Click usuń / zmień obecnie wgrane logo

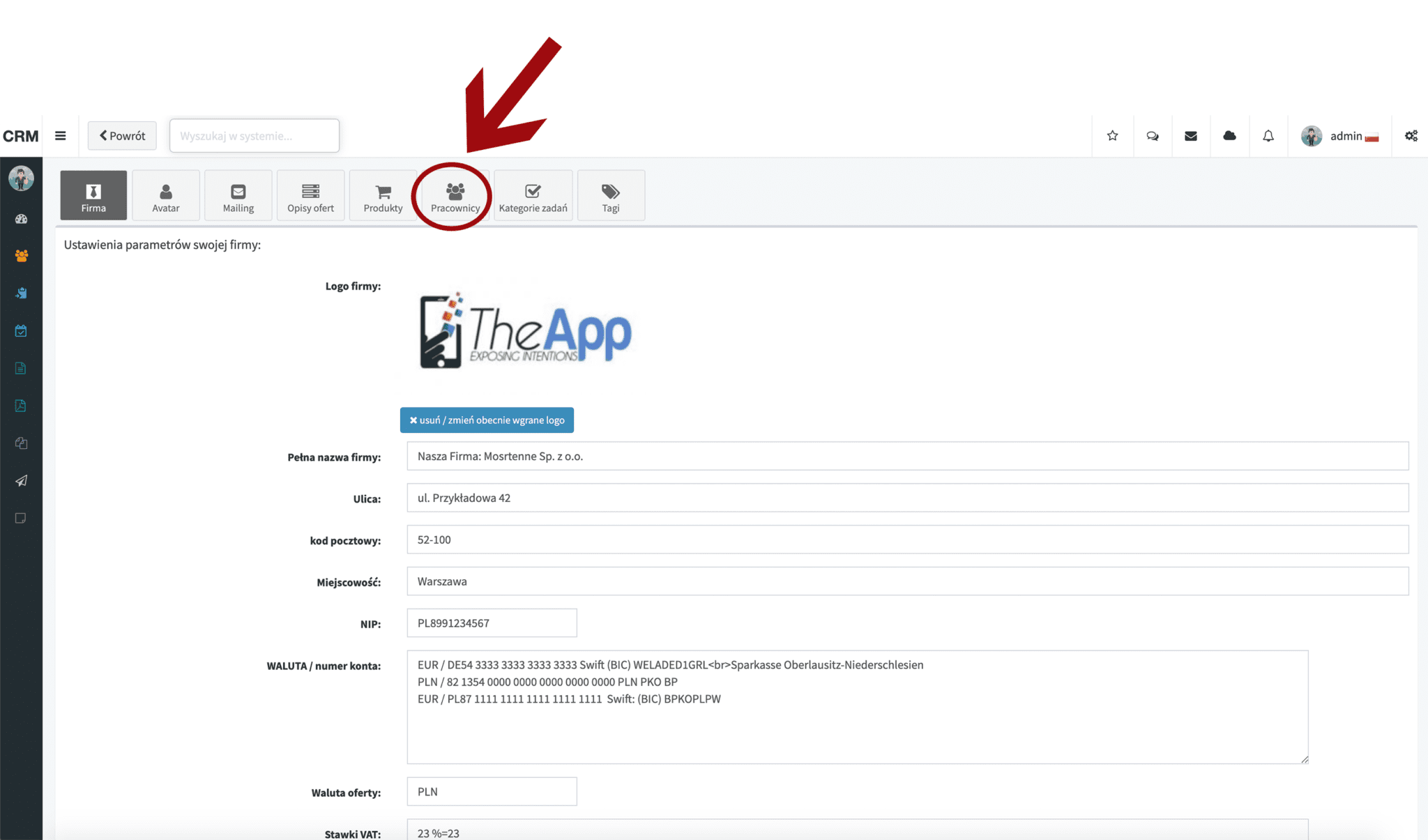487,420
